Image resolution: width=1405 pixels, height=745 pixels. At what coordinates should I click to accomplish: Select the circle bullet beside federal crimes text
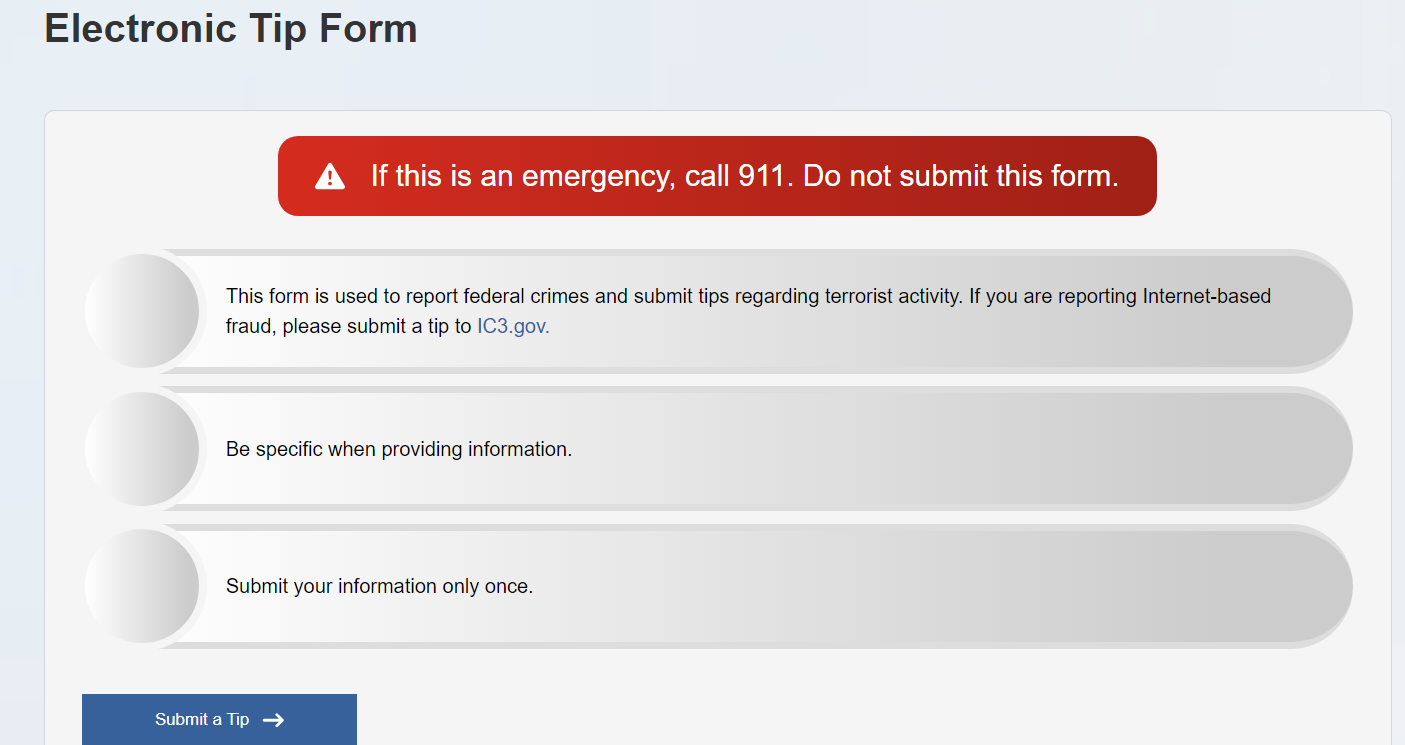[x=142, y=311]
